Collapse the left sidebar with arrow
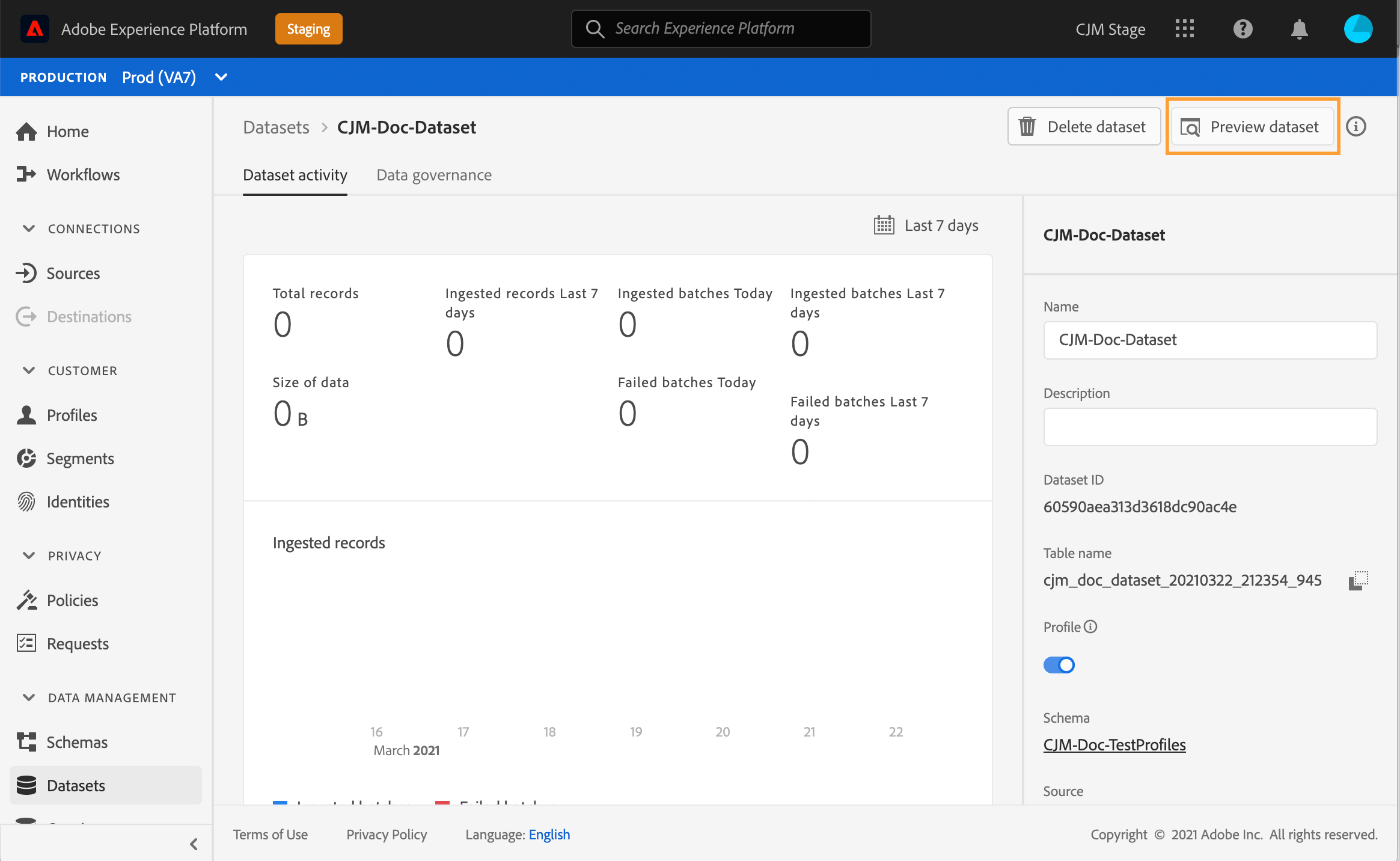Screen dimensions: 1400x861 tap(194, 844)
